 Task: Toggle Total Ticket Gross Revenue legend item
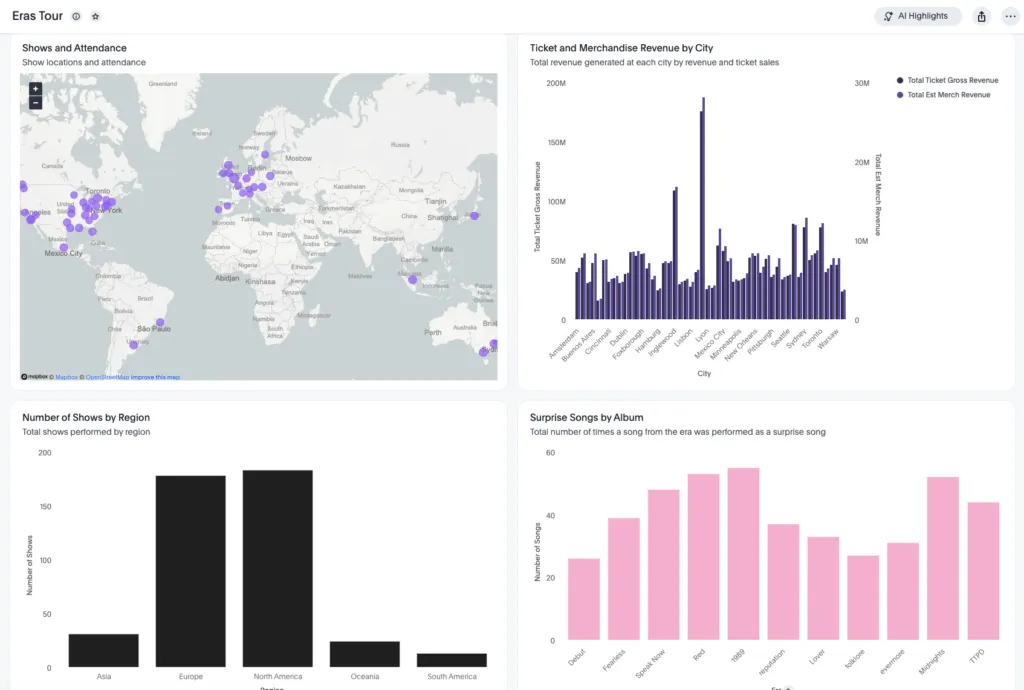pyautogui.click(x=951, y=80)
